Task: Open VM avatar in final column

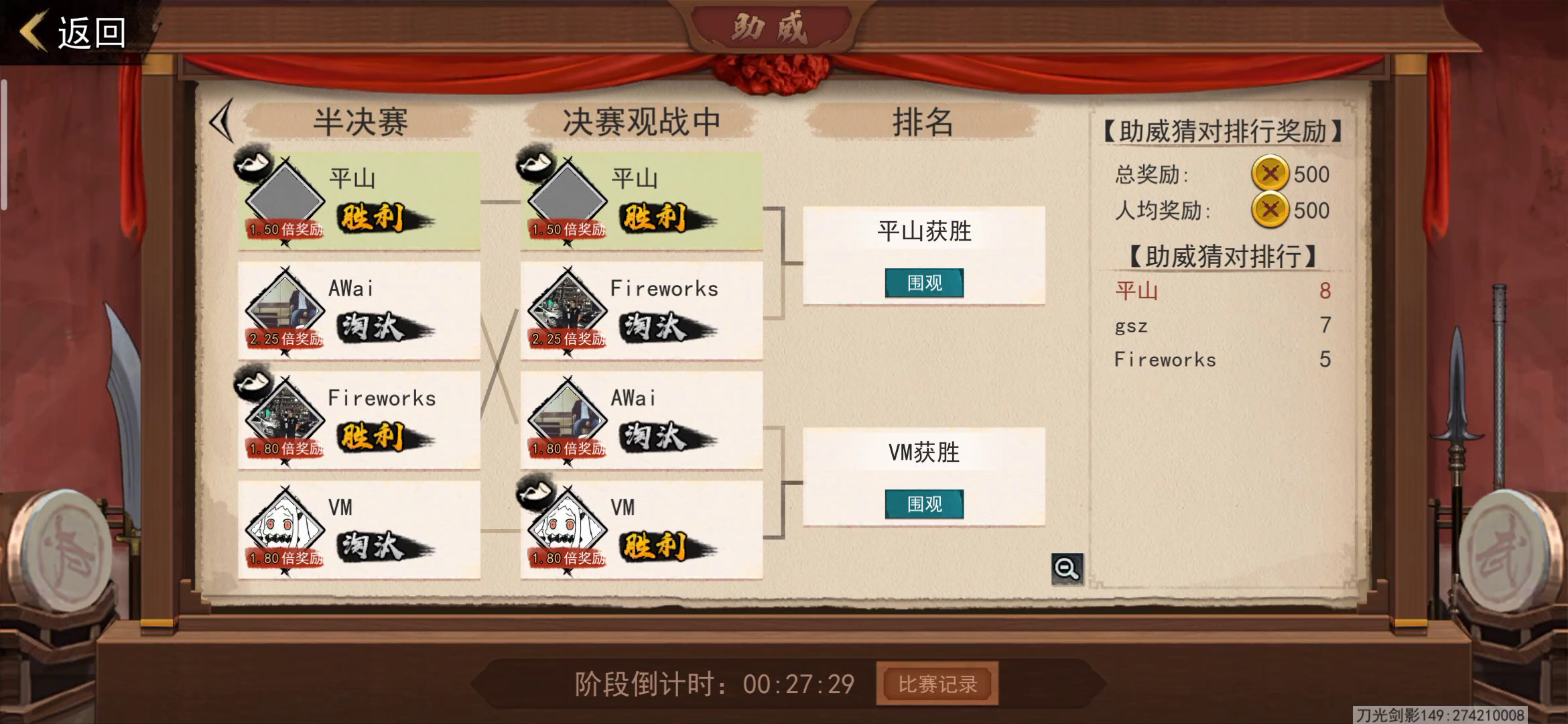Action: tap(568, 528)
